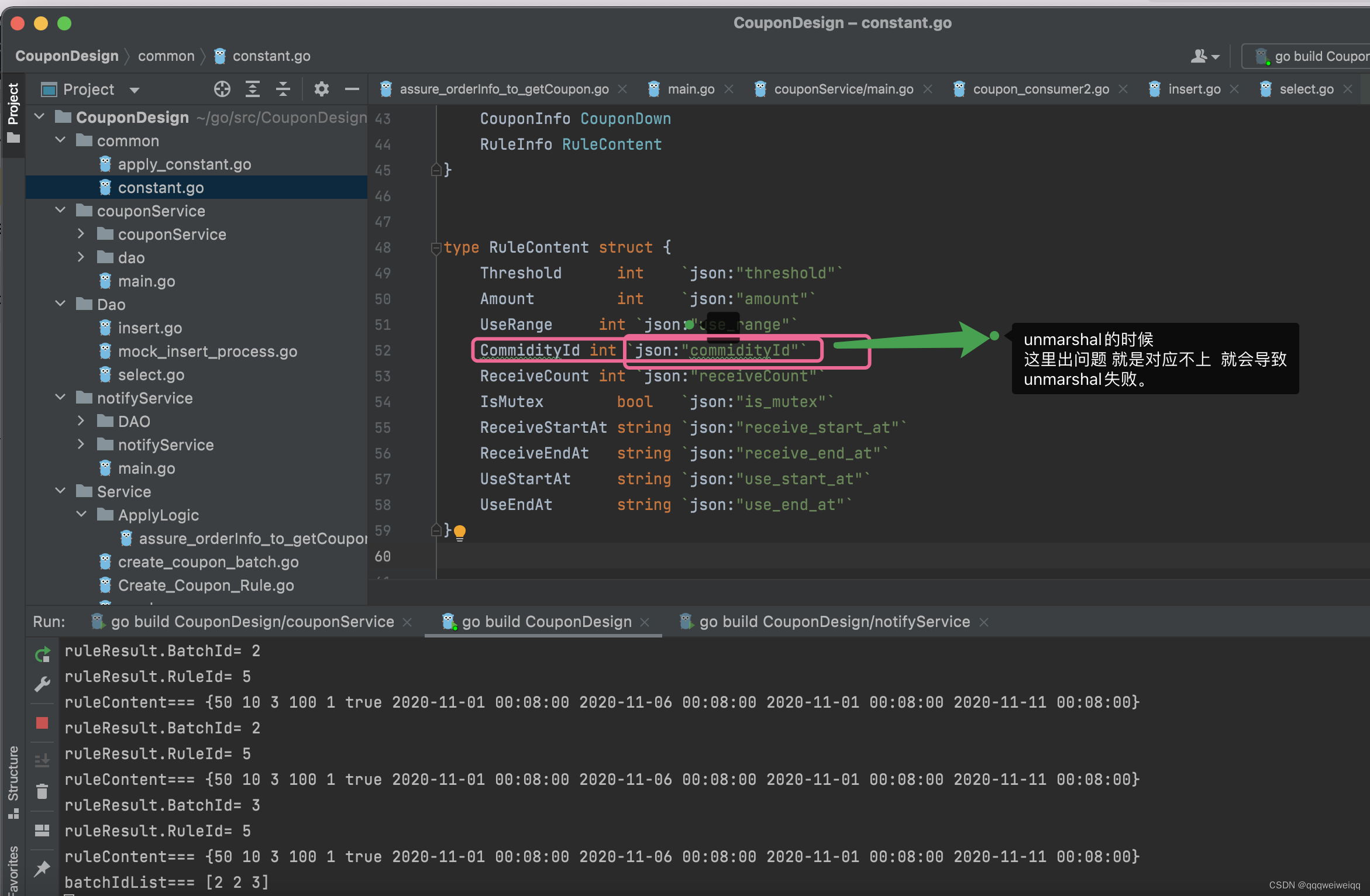Stop the running process with the red square
1370x896 pixels.
[42, 723]
